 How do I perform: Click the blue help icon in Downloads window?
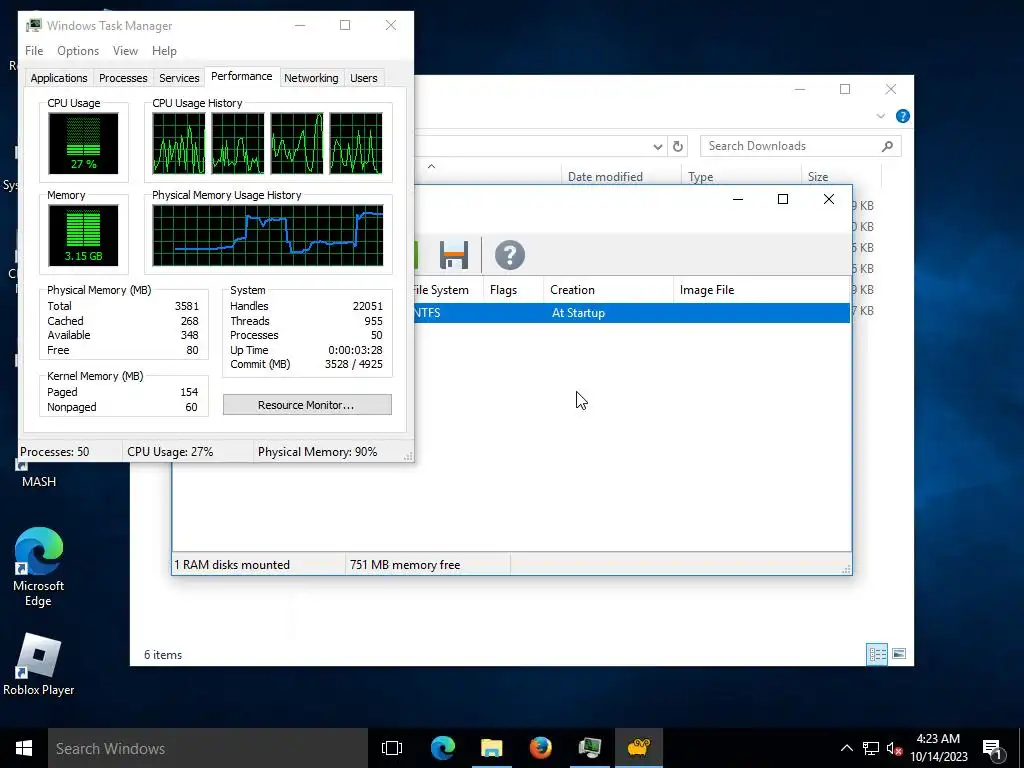tap(903, 116)
